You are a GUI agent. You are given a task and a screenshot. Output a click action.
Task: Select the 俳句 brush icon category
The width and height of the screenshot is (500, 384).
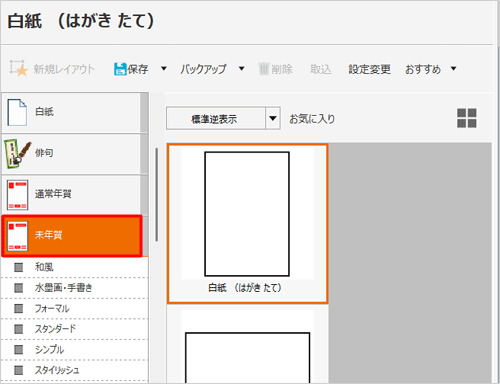(x=18, y=154)
